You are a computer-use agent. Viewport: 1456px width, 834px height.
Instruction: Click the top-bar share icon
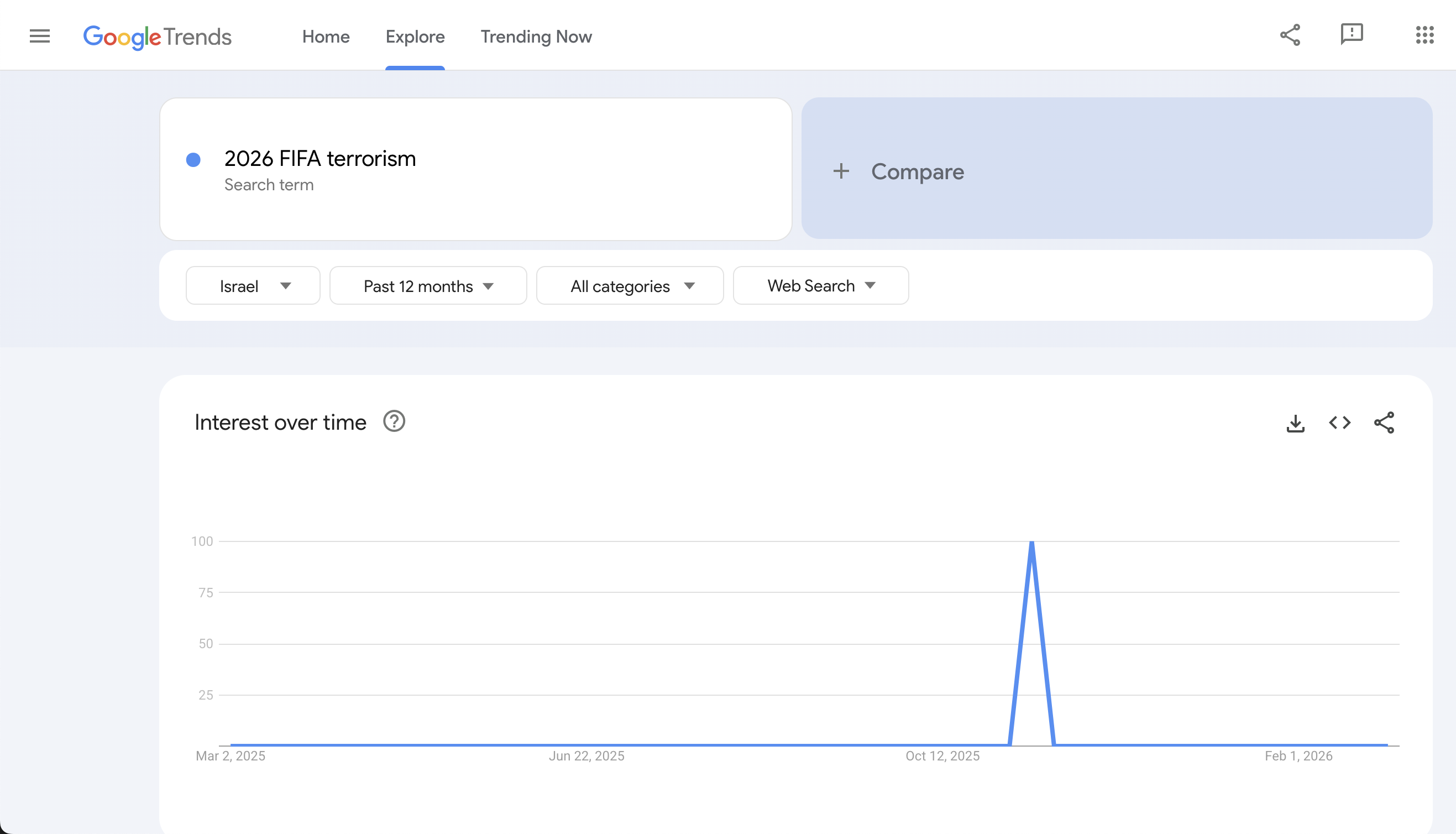point(1290,35)
